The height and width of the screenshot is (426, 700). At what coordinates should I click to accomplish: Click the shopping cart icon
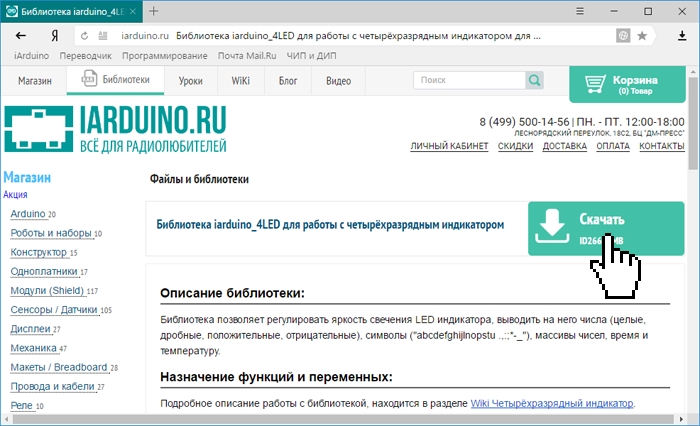(x=595, y=84)
